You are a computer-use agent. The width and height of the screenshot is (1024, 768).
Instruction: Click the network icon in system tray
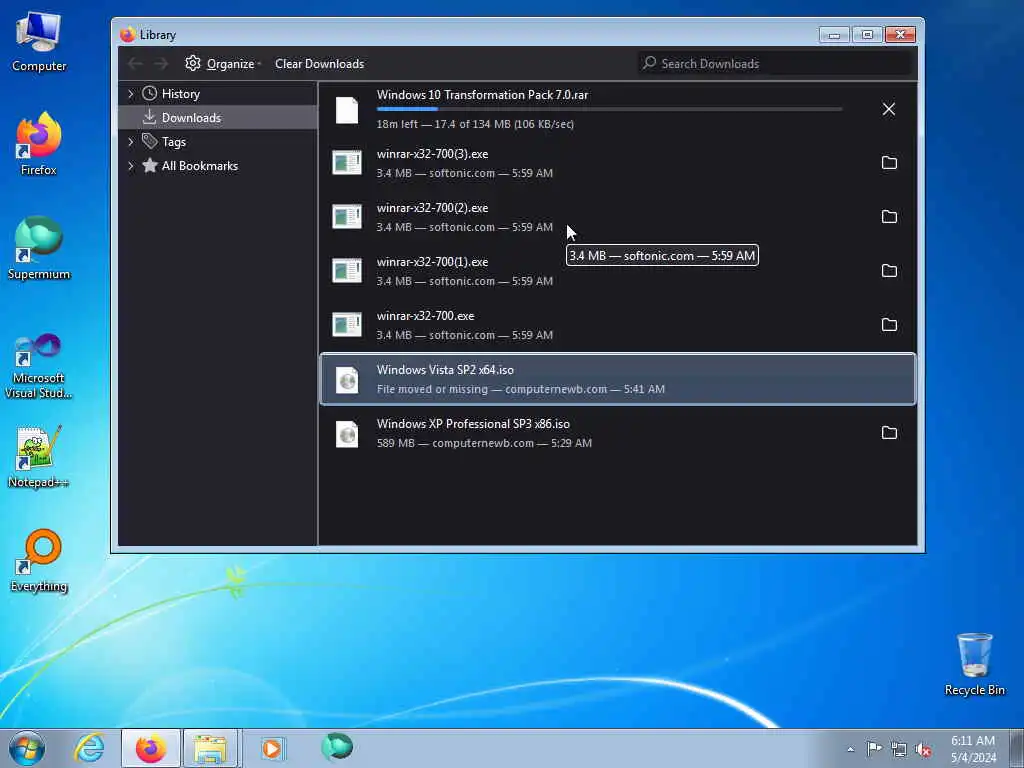[x=899, y=749]
